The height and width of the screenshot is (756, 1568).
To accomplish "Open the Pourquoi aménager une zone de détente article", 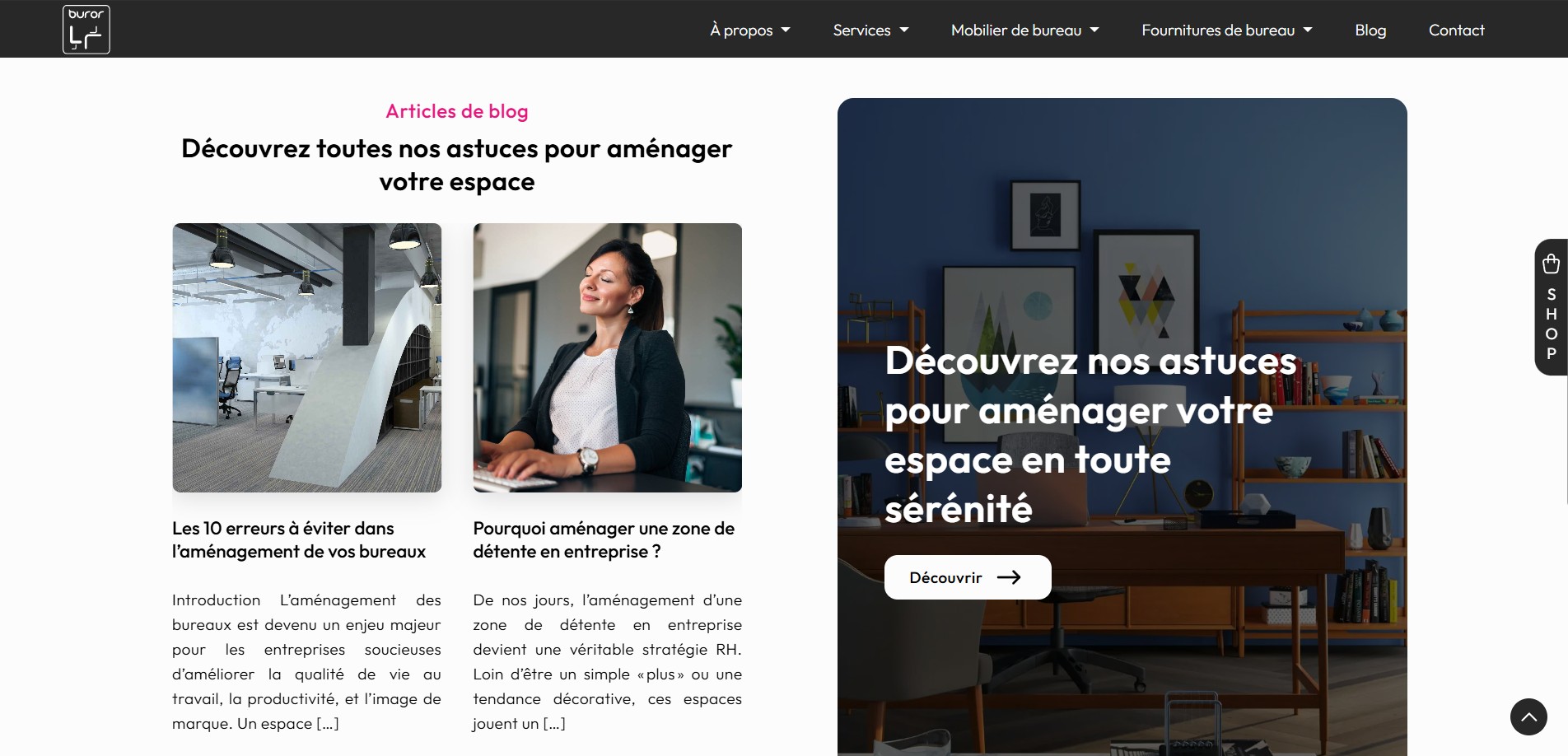I will [x=604, y=539].
